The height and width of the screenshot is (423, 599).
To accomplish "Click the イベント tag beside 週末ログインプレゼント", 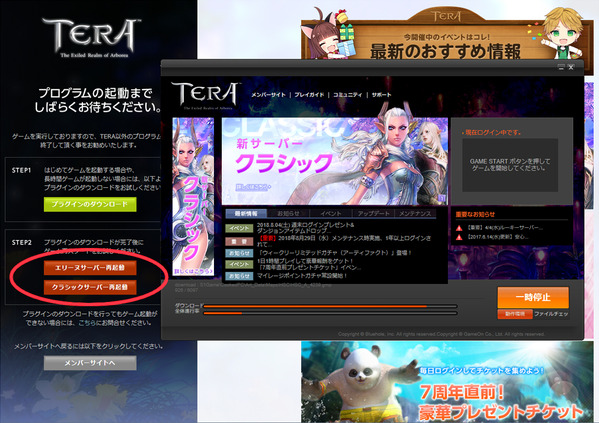I will (239, 229).
